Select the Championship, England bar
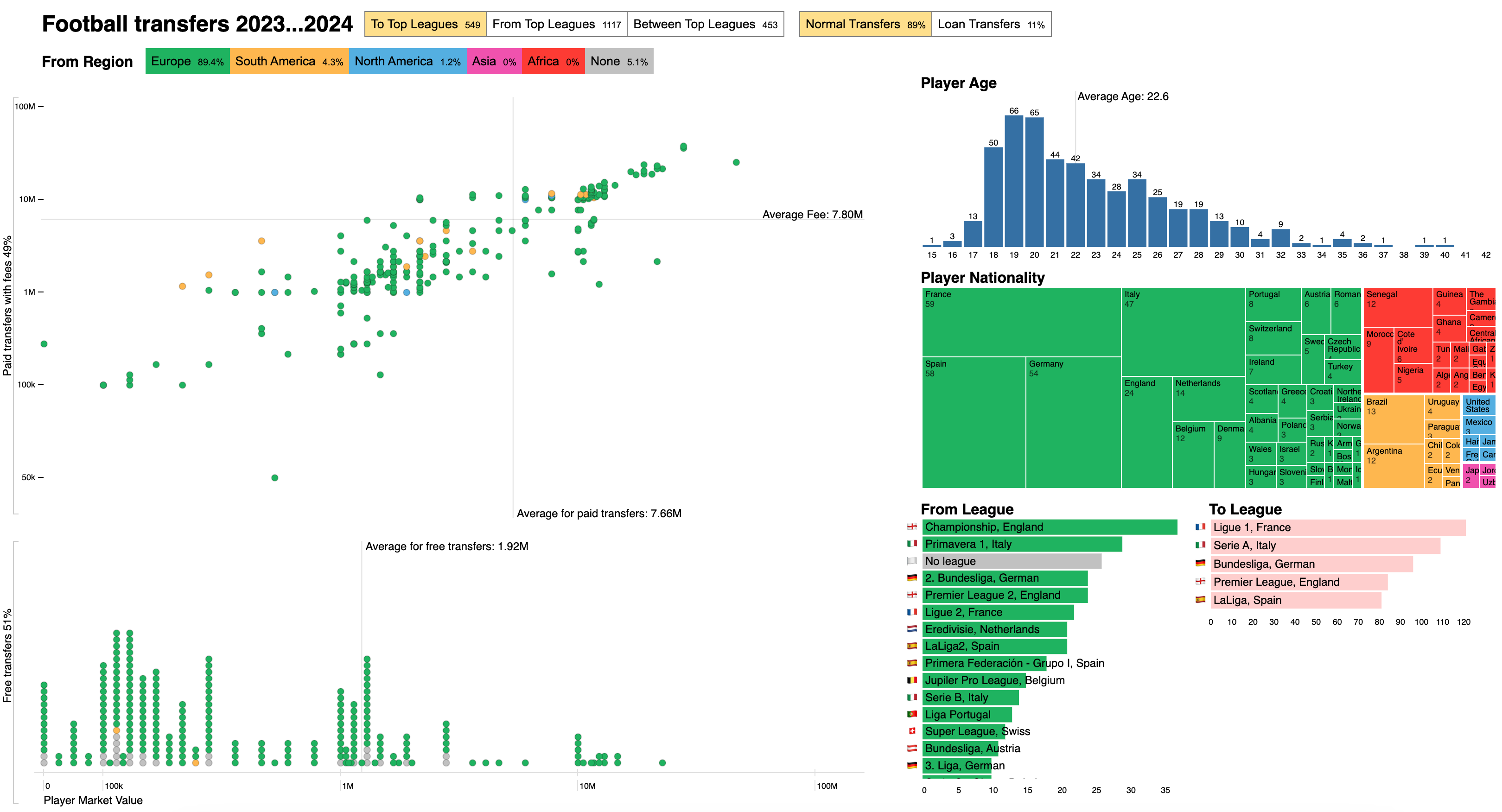 click(x=1050, y=527)
